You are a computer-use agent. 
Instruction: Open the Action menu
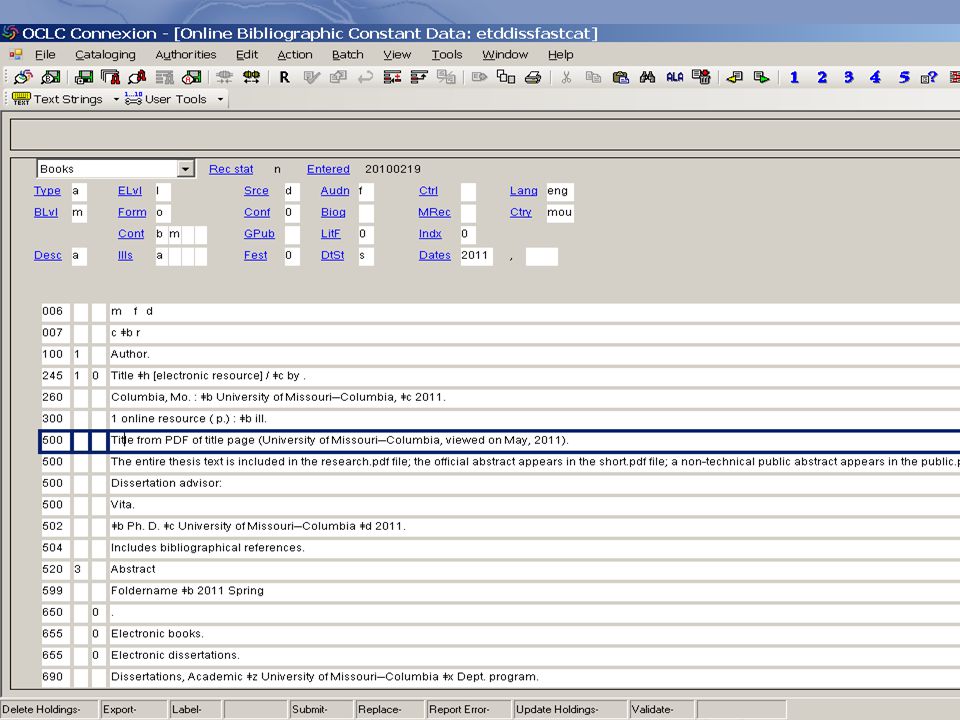coord(294,54)
